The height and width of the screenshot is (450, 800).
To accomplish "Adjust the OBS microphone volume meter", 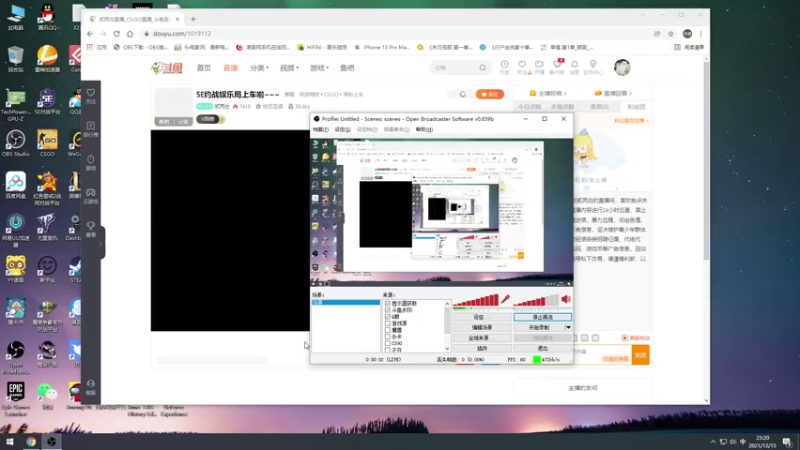I will [x=476, y=300].
